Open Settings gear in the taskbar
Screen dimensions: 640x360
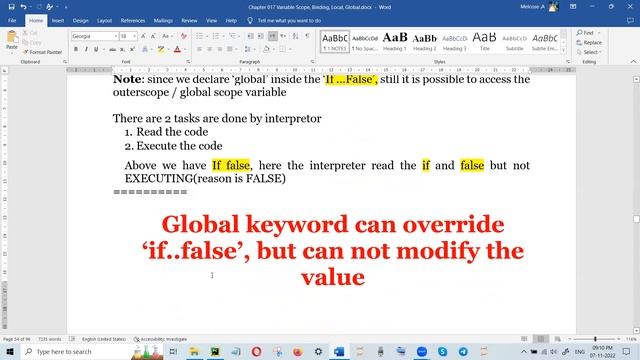(318, 351)
